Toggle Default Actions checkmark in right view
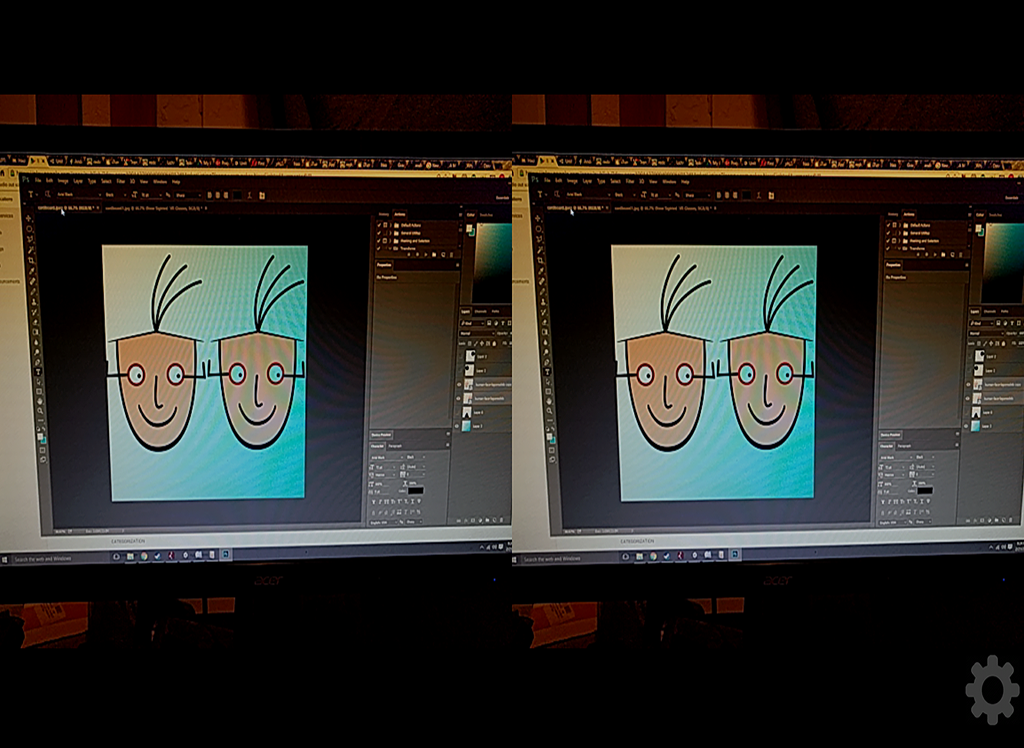The height and width of the screenshot is (748, 1024). [x=888, y=225]
